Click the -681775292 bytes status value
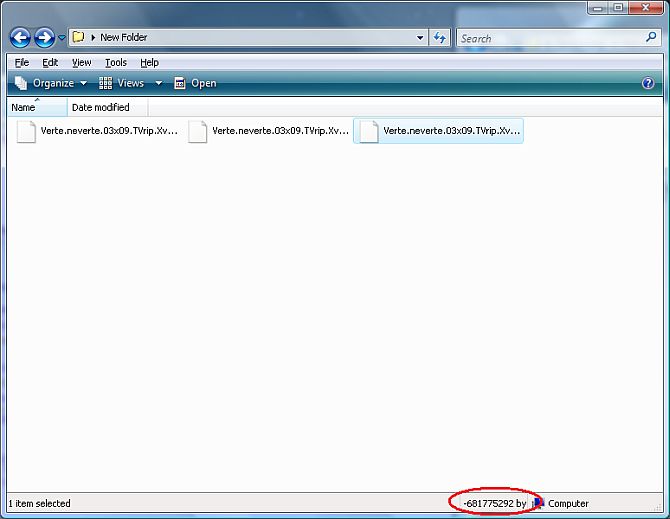 tap(495, 504)
